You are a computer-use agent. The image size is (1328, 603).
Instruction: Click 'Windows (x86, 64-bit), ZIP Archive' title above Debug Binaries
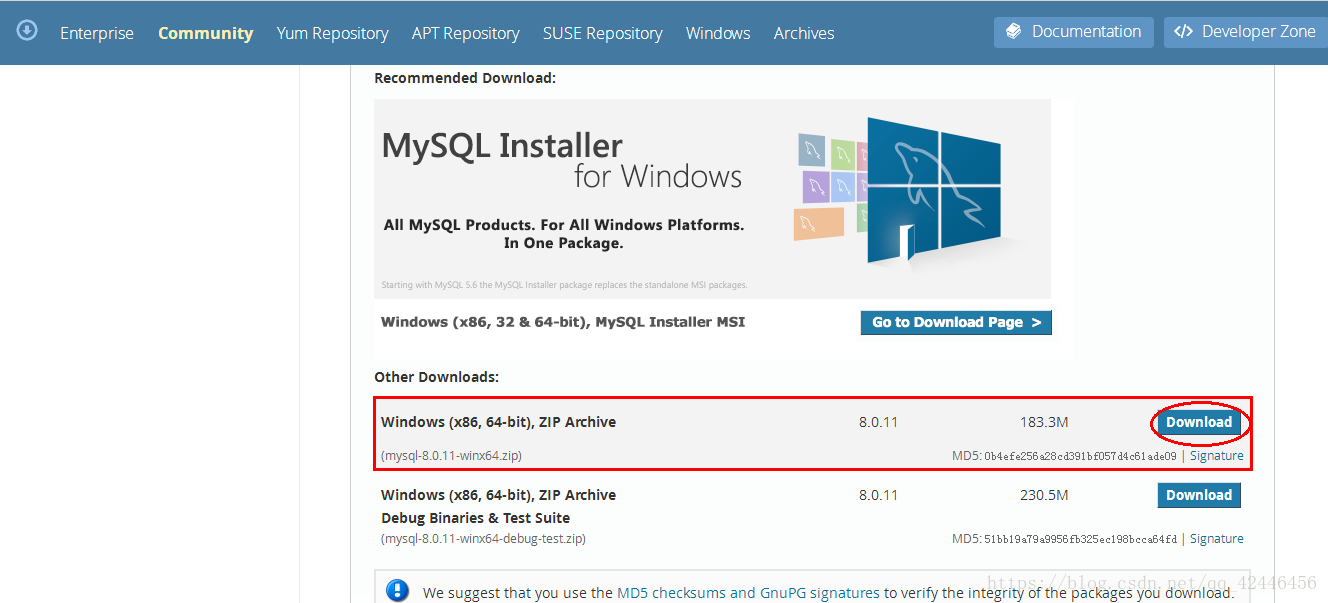tap(498, 495)
